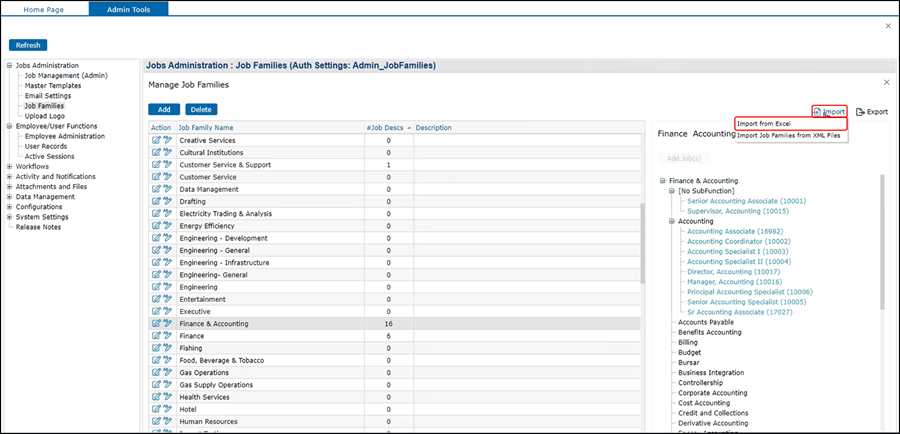Collapse the Accounting subfunction node
The image size is (900, 434).
click(x=673, y=221)
